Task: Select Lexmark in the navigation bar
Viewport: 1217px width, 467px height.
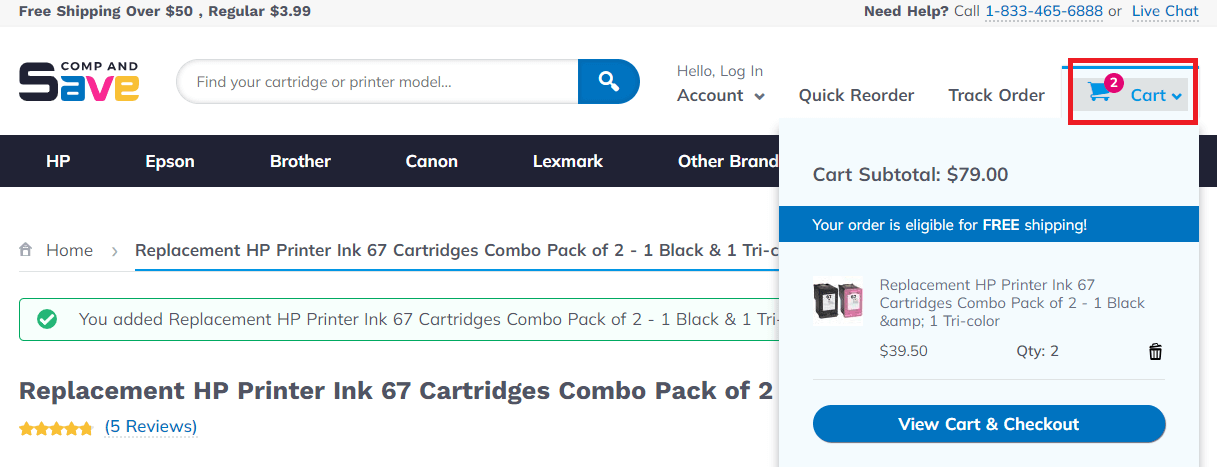Action: (568, 161)
